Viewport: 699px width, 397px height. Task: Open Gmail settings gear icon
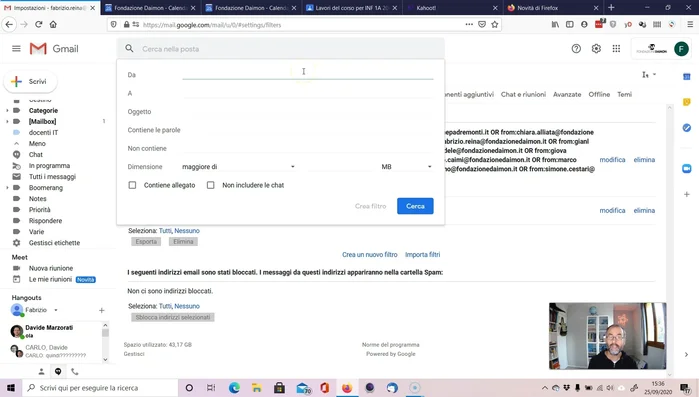click(596, 49)
